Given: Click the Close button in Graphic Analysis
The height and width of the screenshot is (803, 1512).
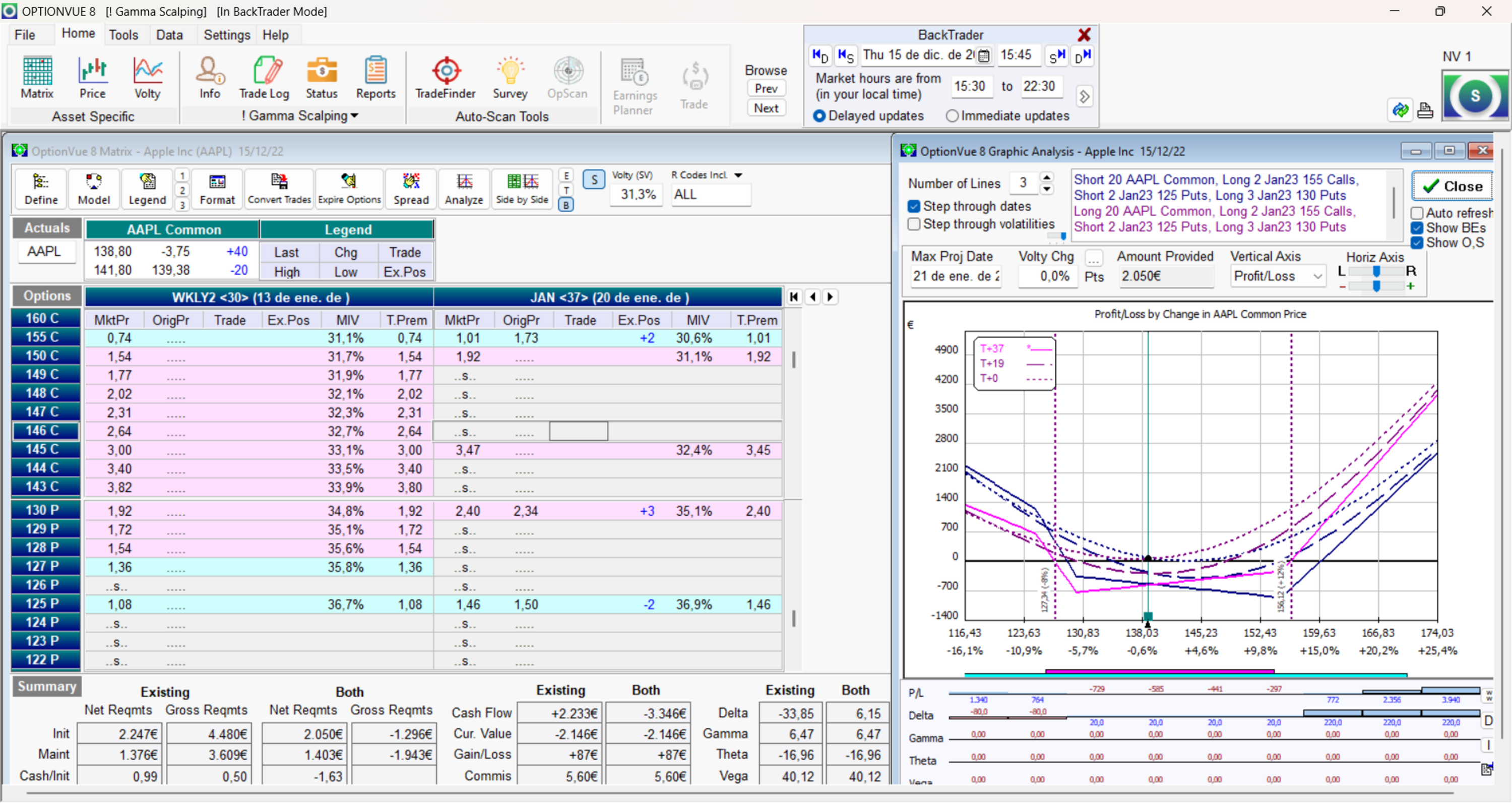Looking at the screenshot, I should pos(1452,186).
